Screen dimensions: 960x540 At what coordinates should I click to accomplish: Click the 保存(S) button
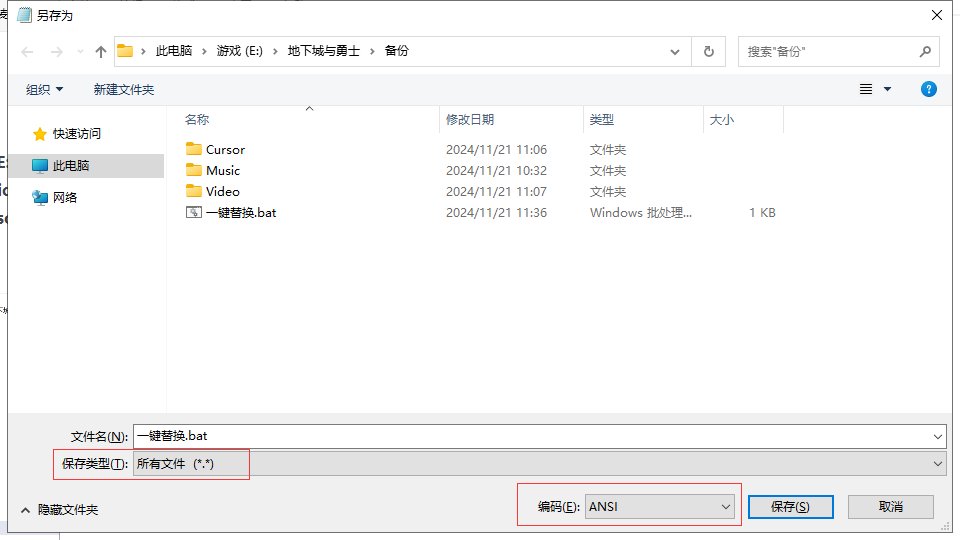(790, 506)
